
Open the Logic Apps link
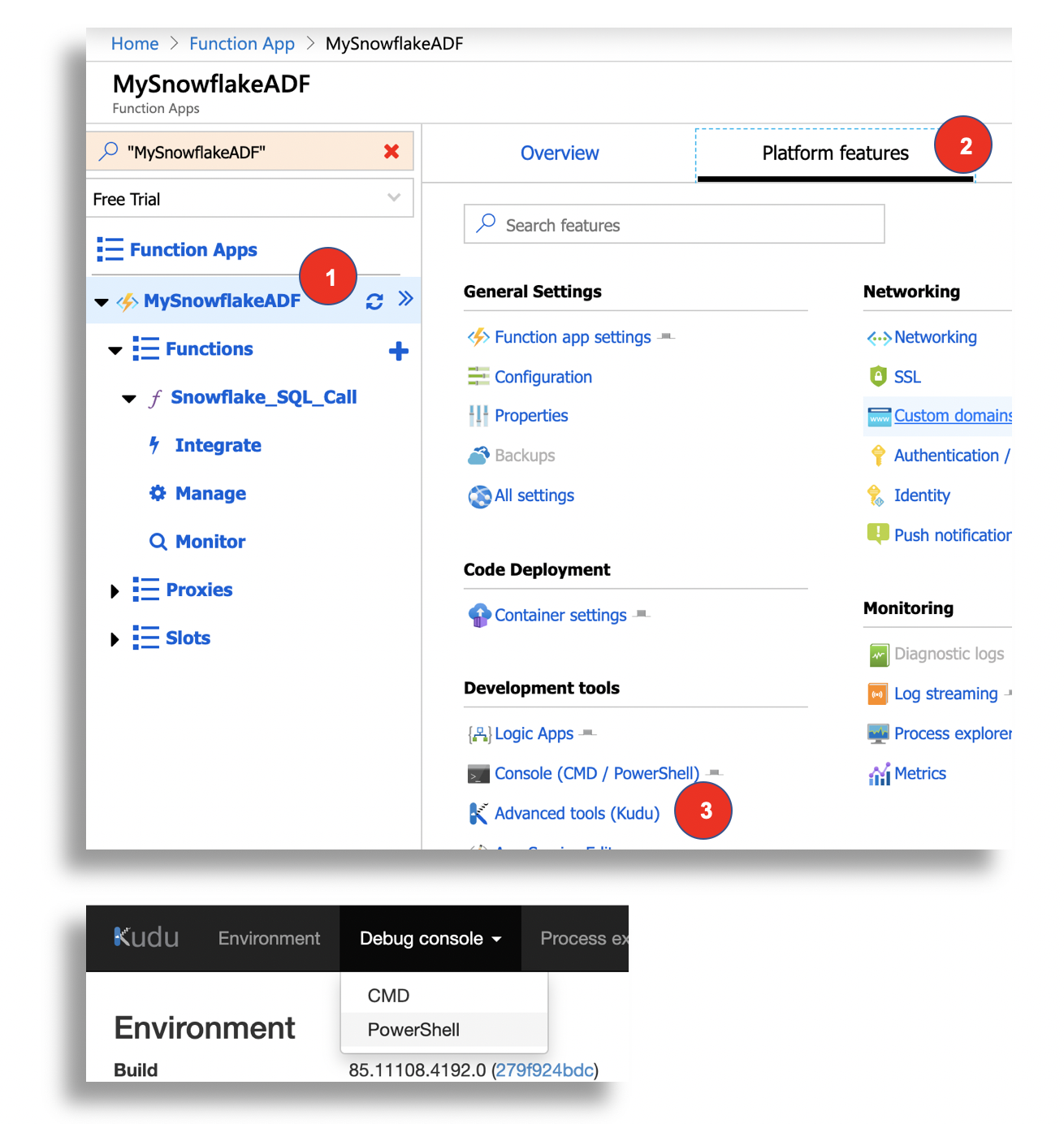[534, 733]
